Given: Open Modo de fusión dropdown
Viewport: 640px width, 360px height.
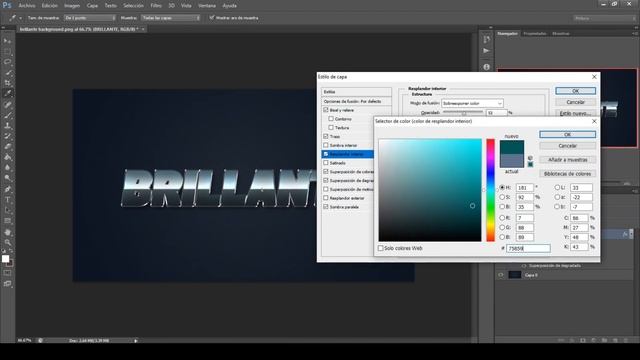Looking at the screenshot, I should point(472,103).
